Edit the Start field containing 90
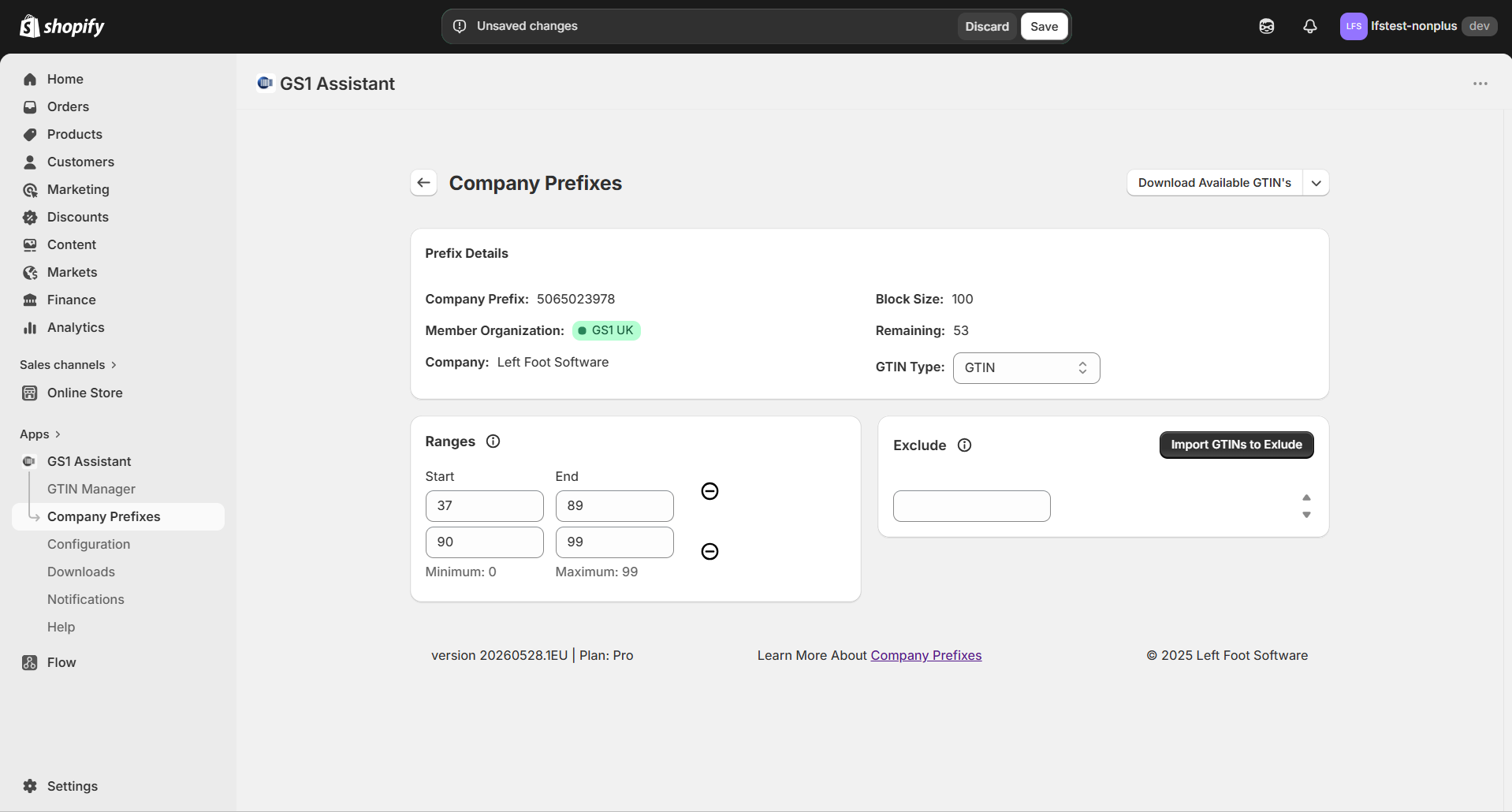This screenshot has width=1512, height=812. pos(485,542)
